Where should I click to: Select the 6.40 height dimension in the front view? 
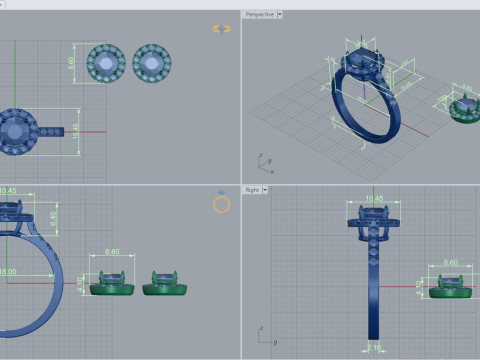(53, 219)
